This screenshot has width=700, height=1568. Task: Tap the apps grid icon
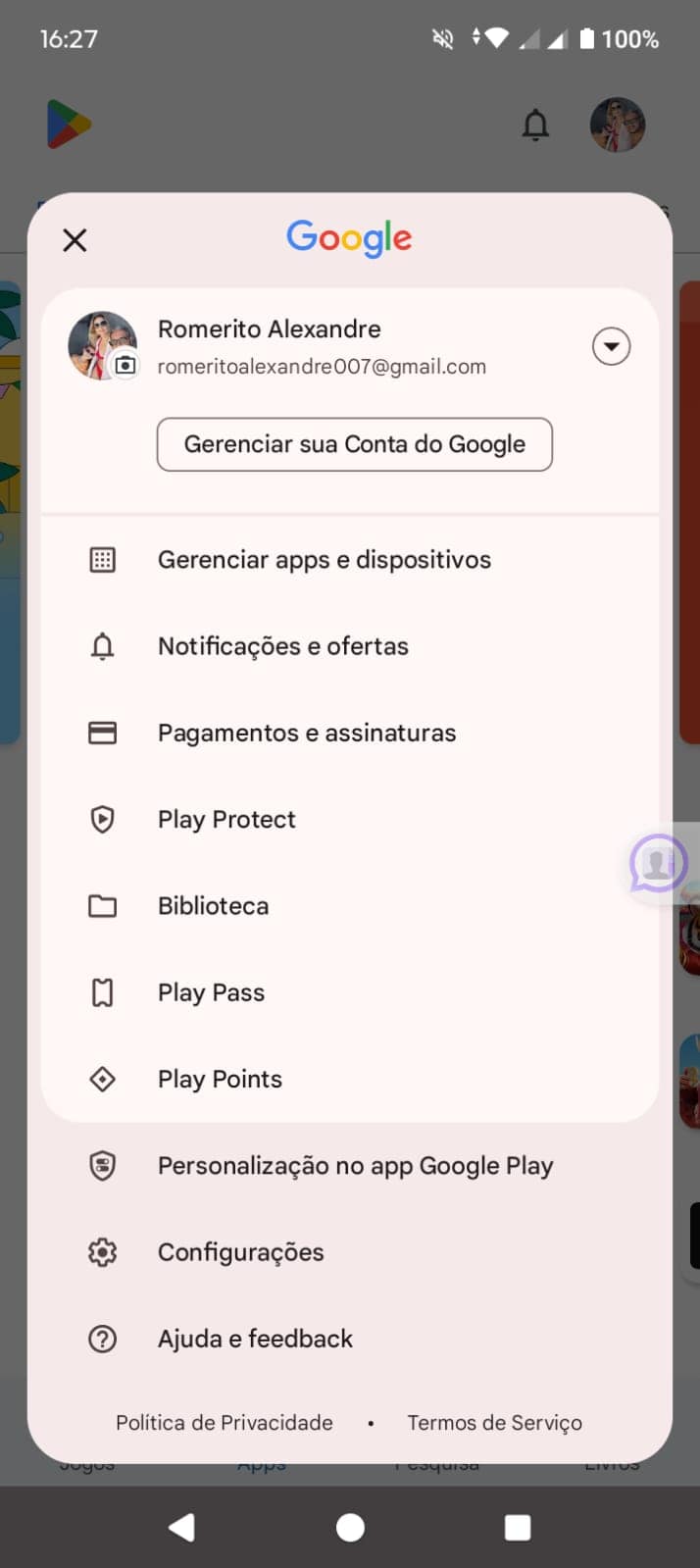tap(102, 560)
